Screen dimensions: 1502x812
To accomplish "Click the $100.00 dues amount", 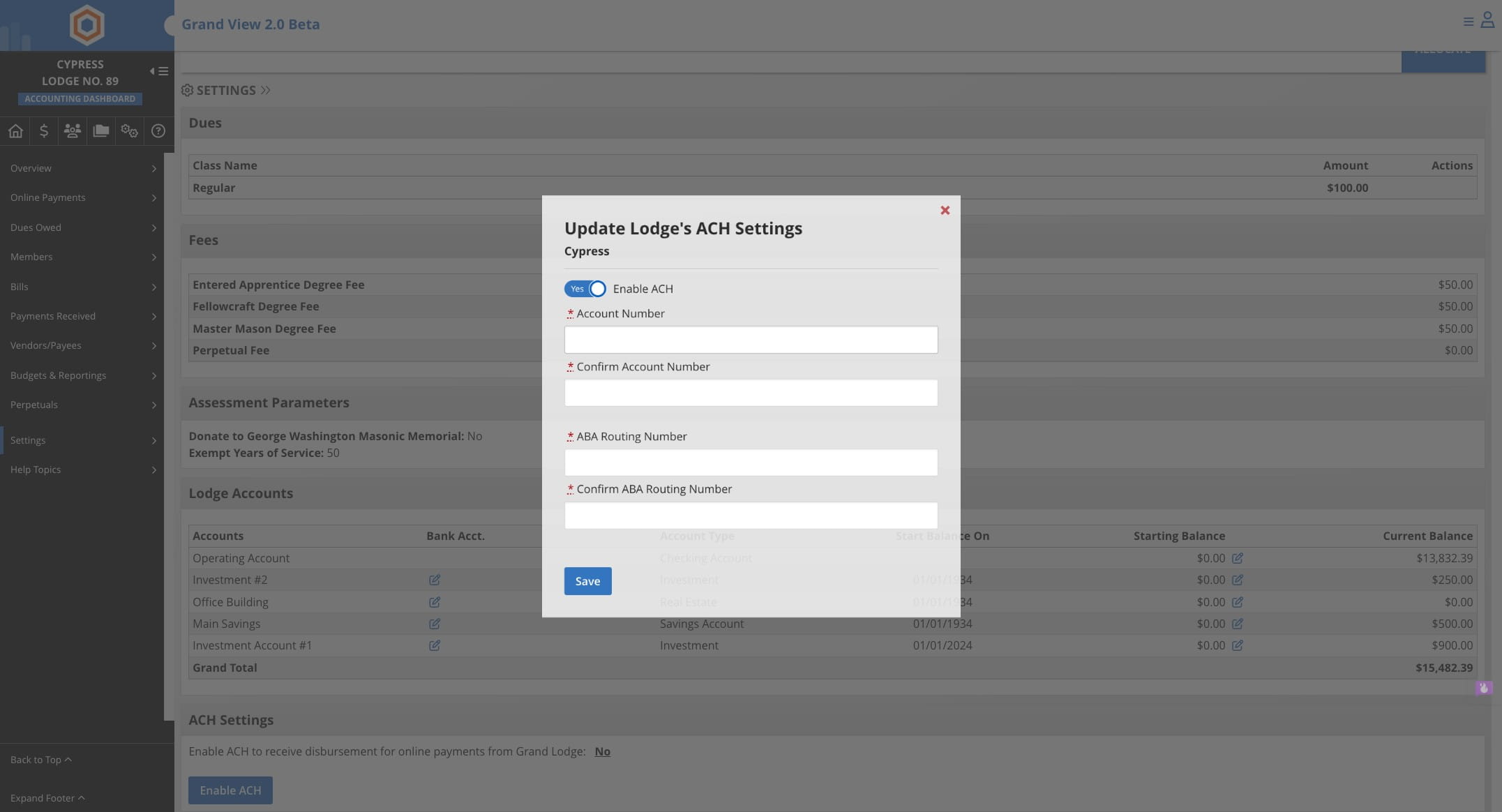I will [1347, 188].
